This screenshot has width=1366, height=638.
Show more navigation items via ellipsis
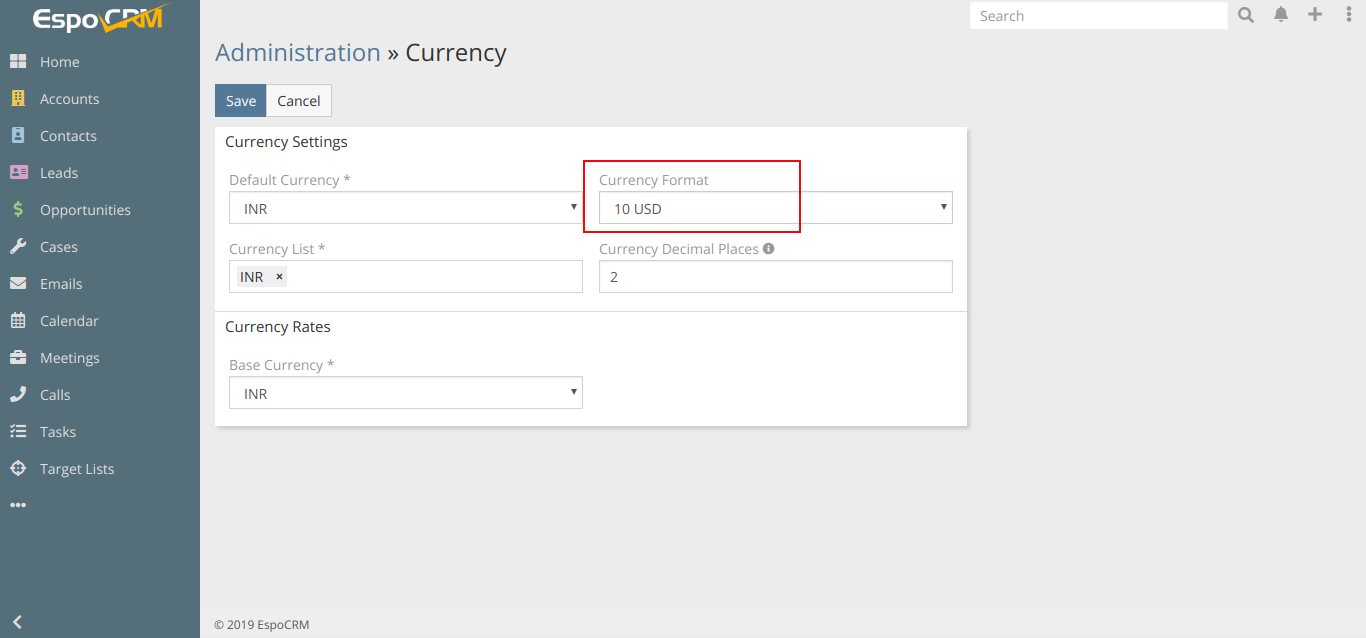[x=18, y=506]
